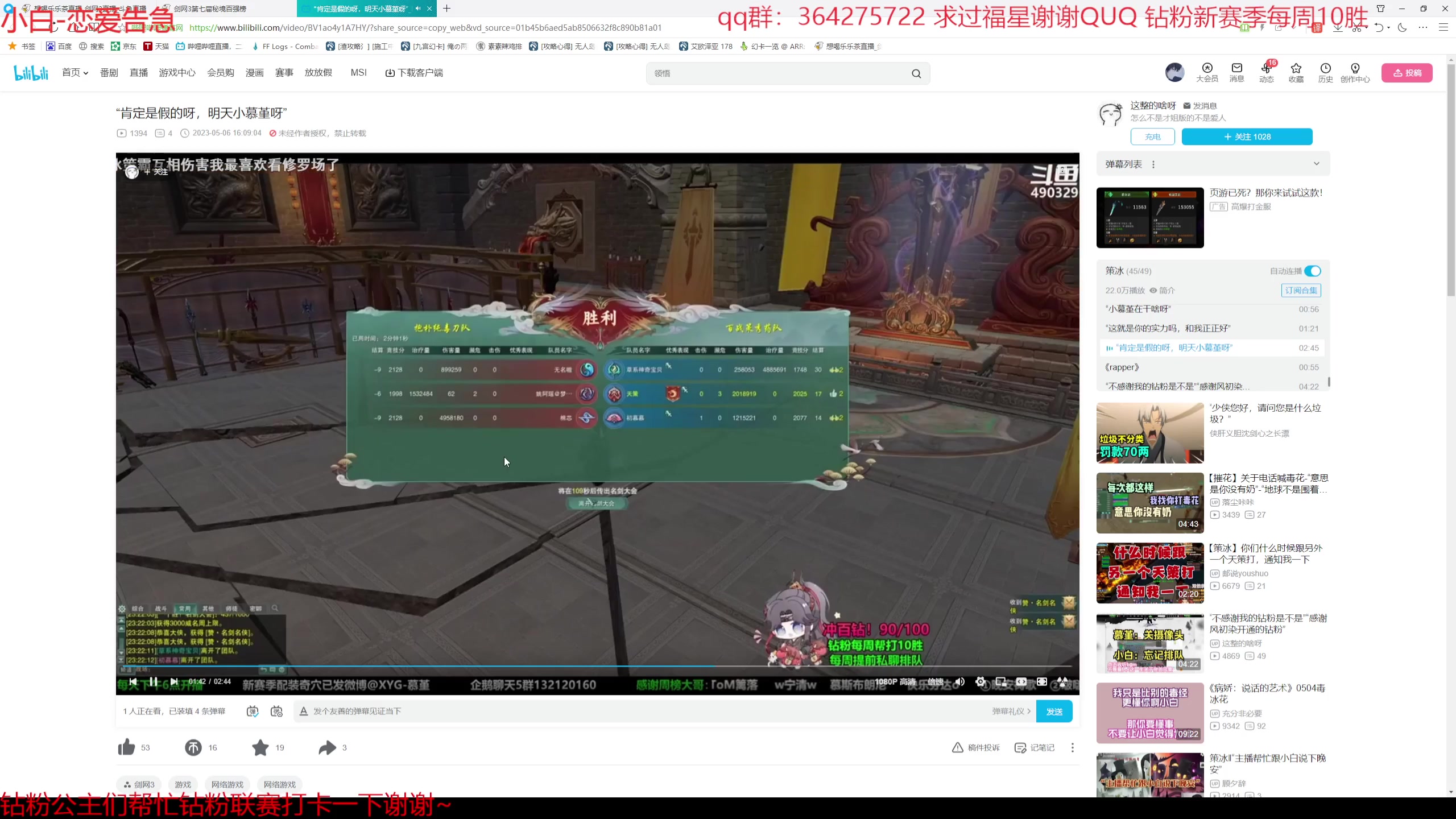Toggle the 自动连播 autoplay switch
The image size is (1456, 819).
pyautogui.click(x=1313, y=271)
